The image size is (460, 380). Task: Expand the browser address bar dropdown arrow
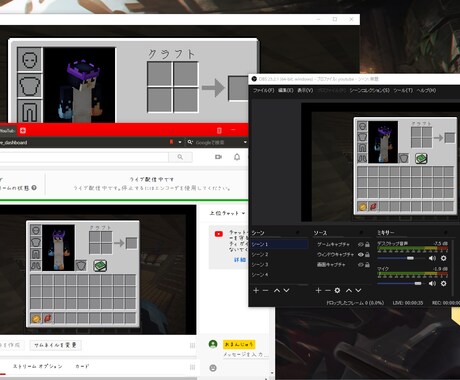click(x=180, y=142)
